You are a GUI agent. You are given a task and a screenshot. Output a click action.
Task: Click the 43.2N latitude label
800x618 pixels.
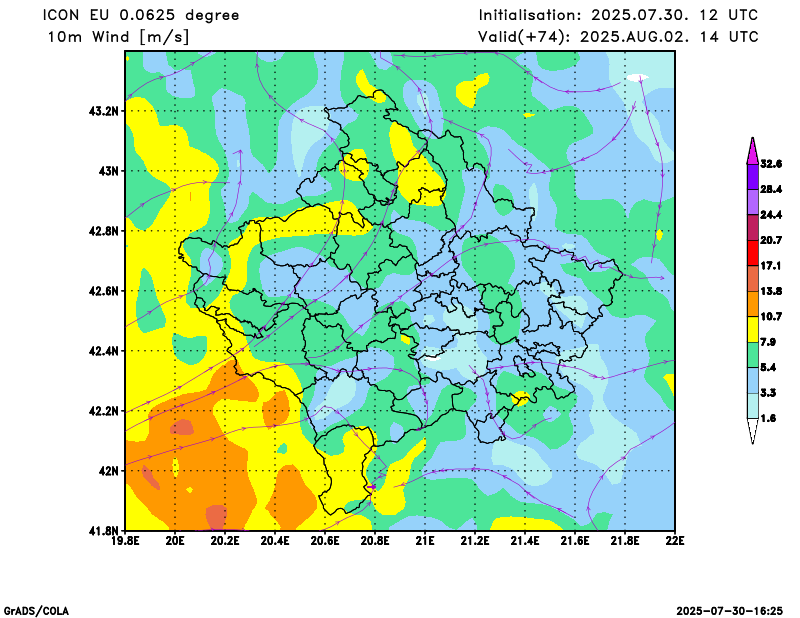click(x=104, y=111)
